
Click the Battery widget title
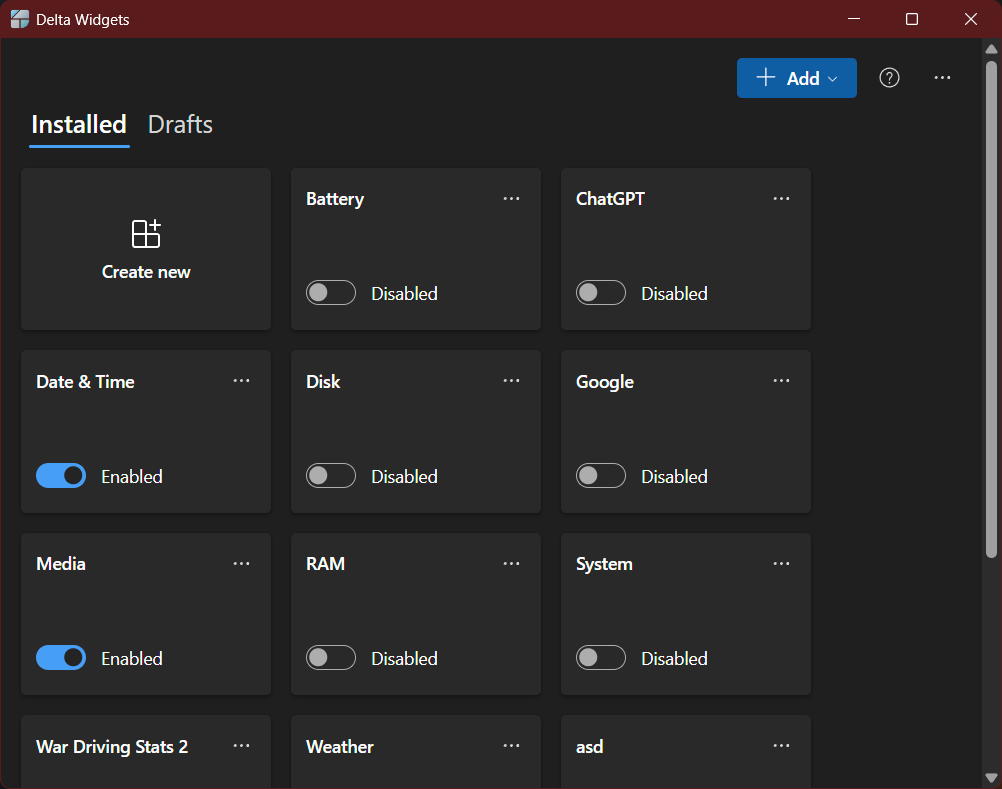click(x=335, y=199)
